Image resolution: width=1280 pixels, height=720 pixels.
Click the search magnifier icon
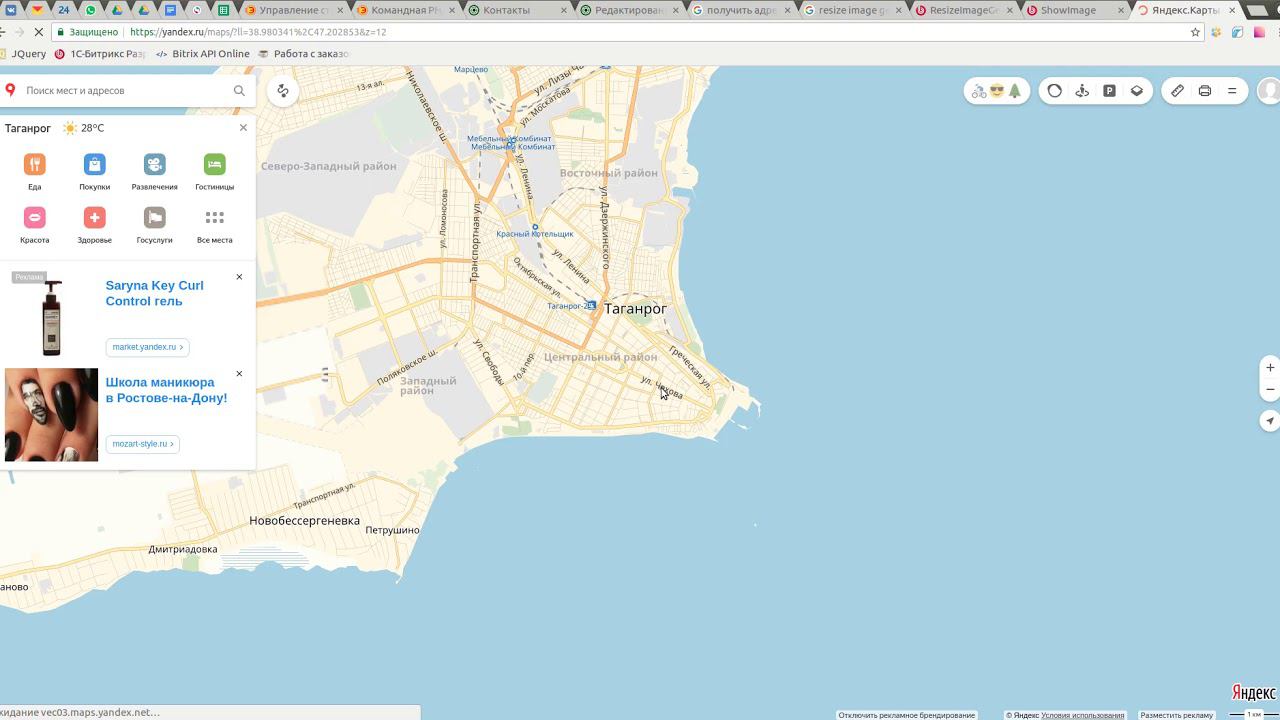coord(239,91)
